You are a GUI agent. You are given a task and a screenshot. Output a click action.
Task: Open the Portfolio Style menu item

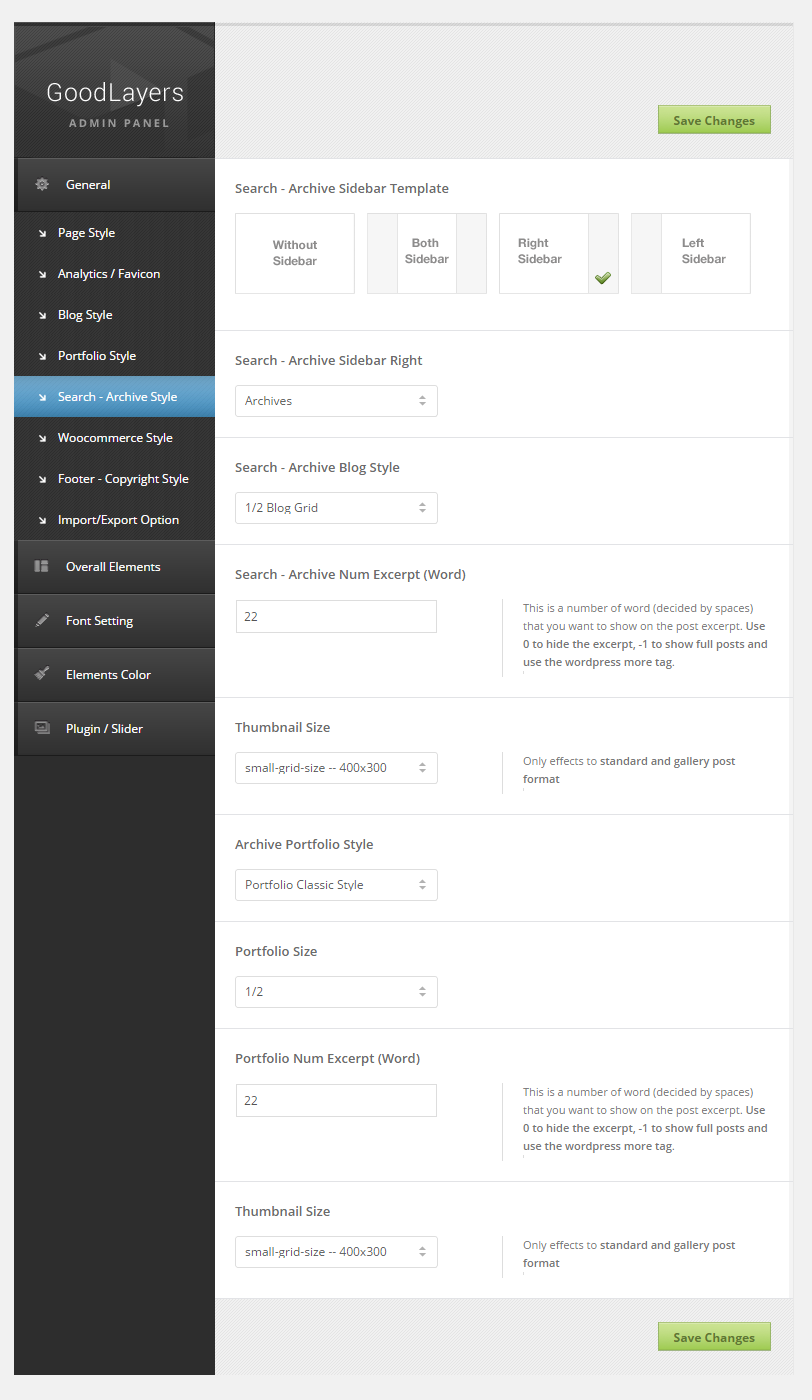pyautogui.click(x=97, y=356)
